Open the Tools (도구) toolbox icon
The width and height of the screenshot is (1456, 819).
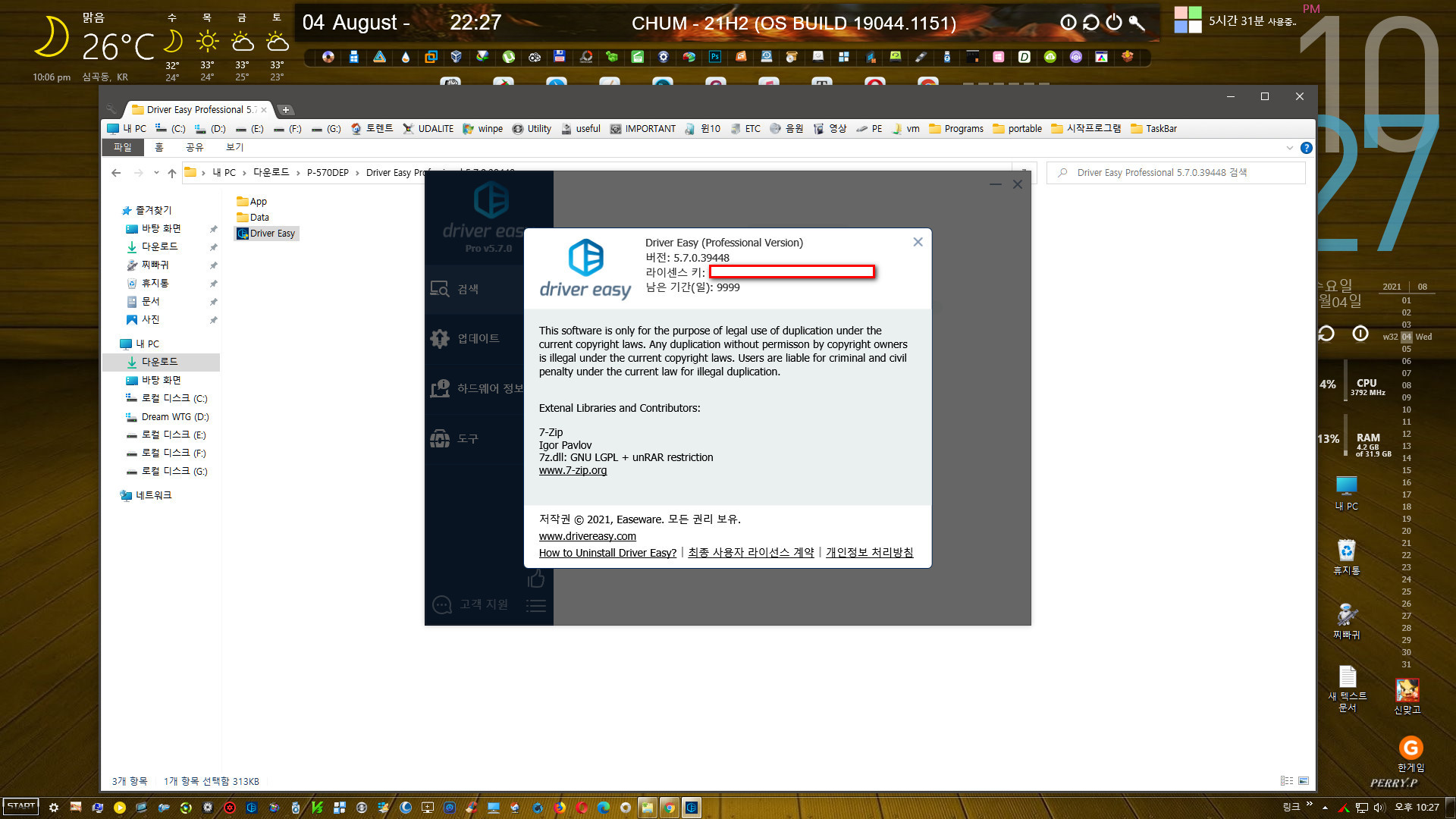440,438
